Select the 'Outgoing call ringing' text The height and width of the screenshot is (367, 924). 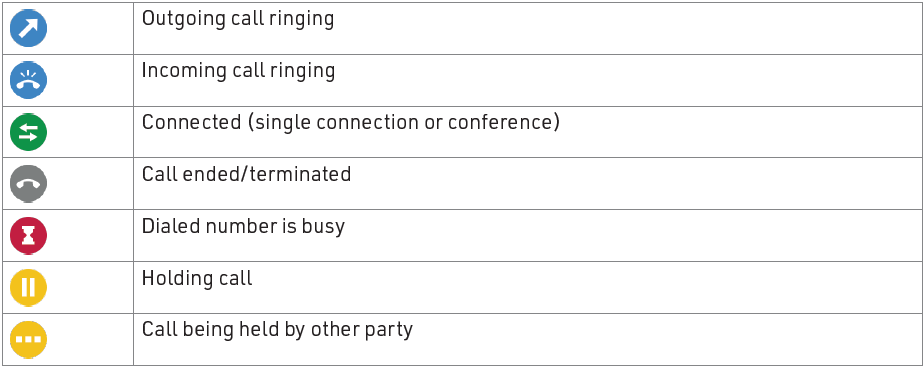coord(238,19)
